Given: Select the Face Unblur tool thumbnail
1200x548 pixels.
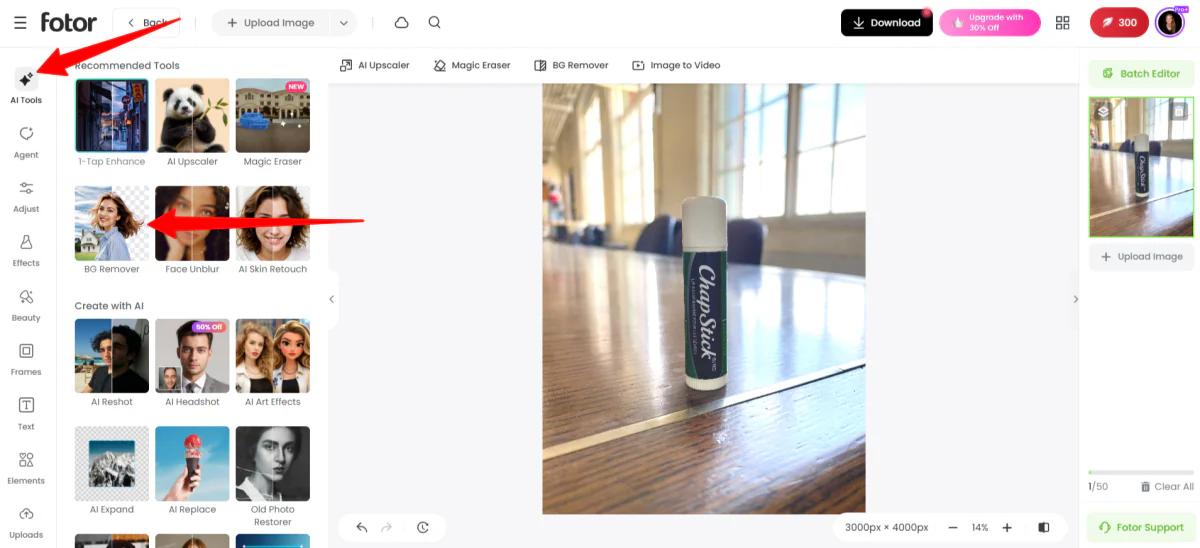Looking at the screenshot, I should [x=192, y=223].
